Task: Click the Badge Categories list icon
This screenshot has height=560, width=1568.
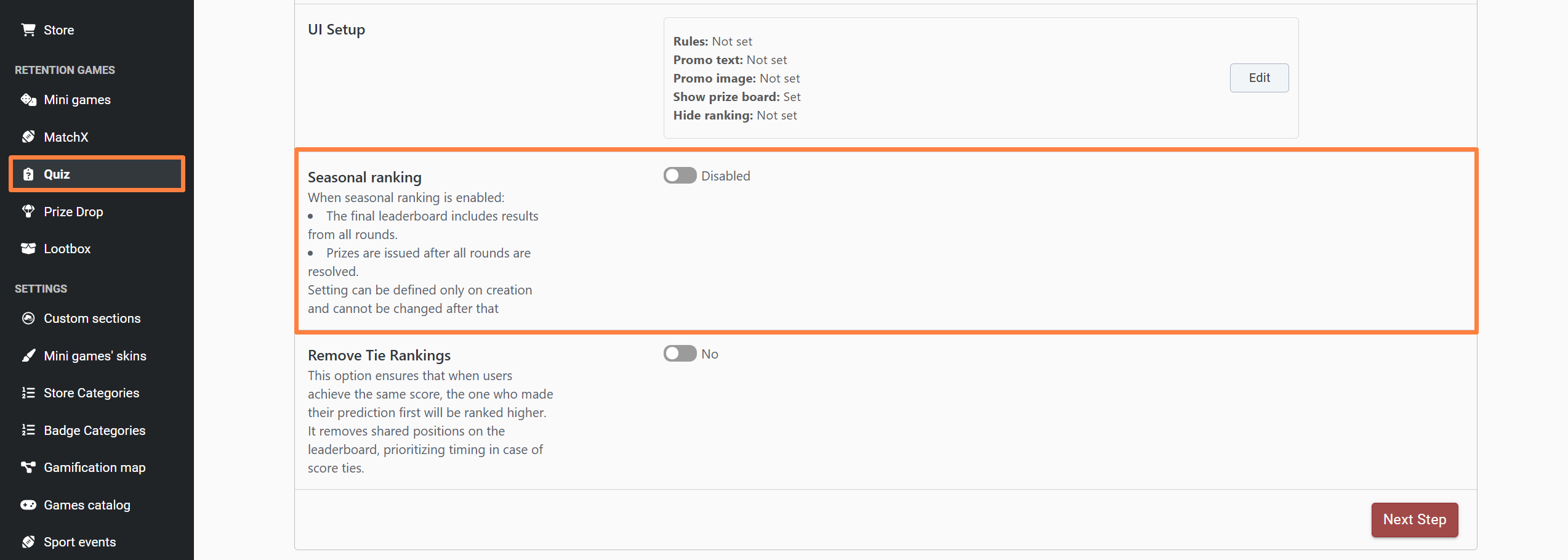Action: tap(28, 430)
